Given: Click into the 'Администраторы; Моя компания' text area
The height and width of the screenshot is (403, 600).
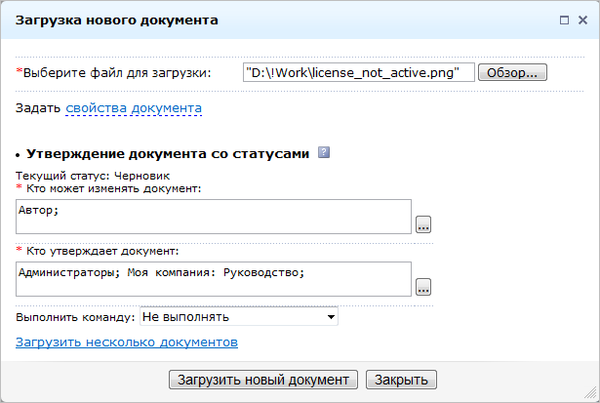Looking at the screenshot, I should tap(214, 278).
